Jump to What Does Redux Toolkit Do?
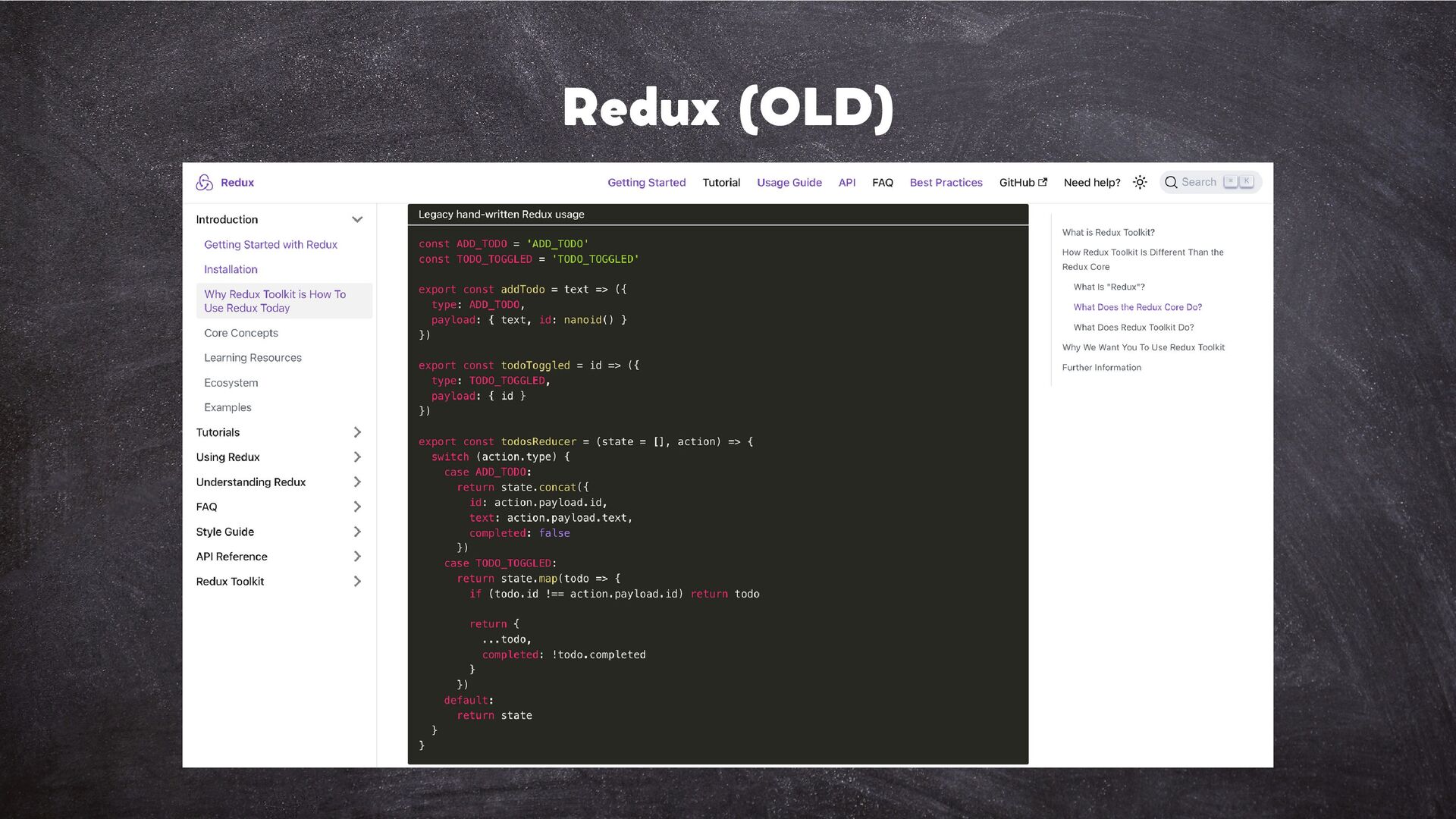The width and height of the screenshot is (1456, 819). click(1134, 328)
